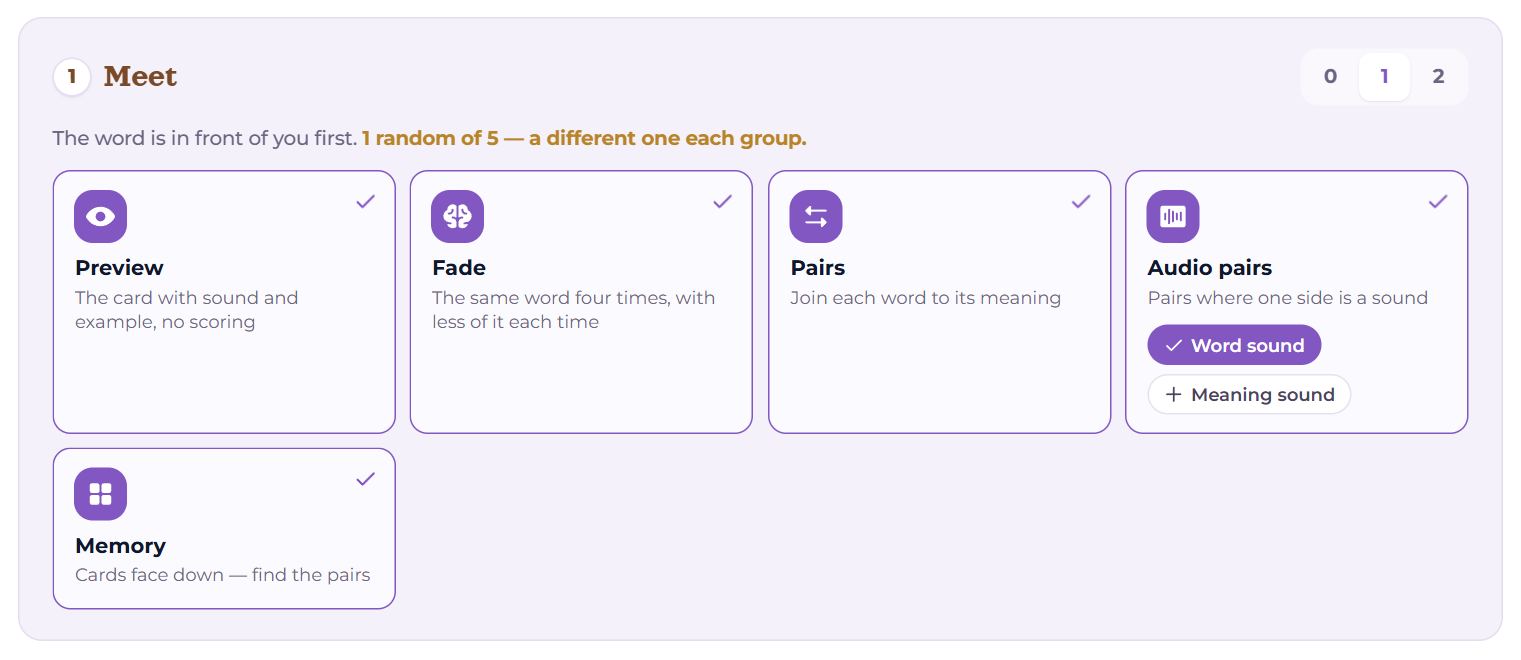Enable the Meaning sound option
The height and width of the screenshot is (660, 1521).
coord(1249,395)
